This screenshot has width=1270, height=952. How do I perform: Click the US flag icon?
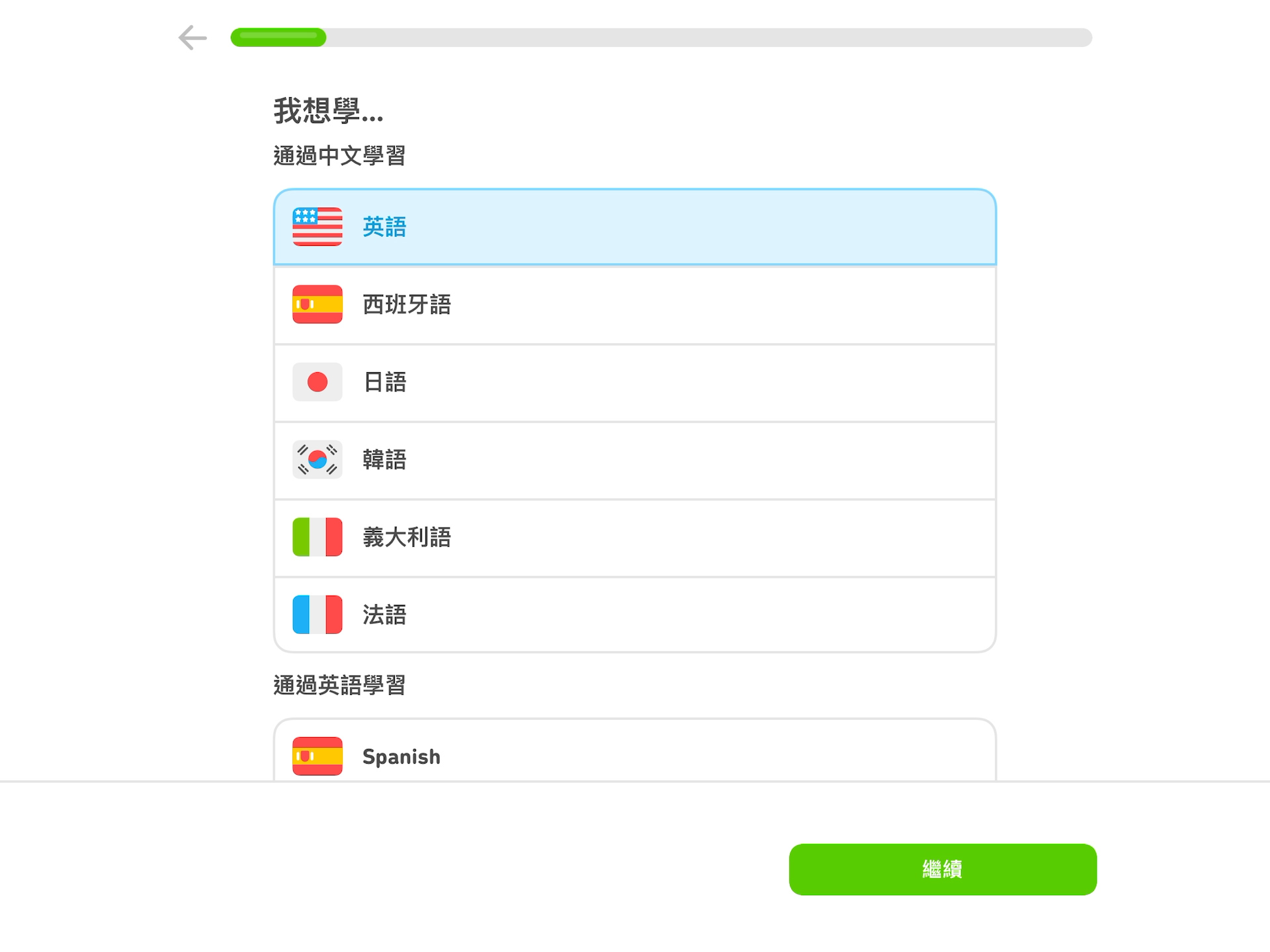317,227
